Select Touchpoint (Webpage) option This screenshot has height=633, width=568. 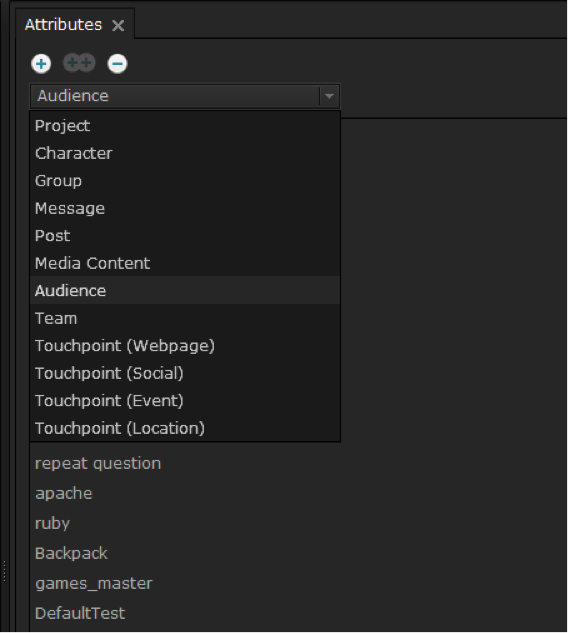click(x=185, y=346)
